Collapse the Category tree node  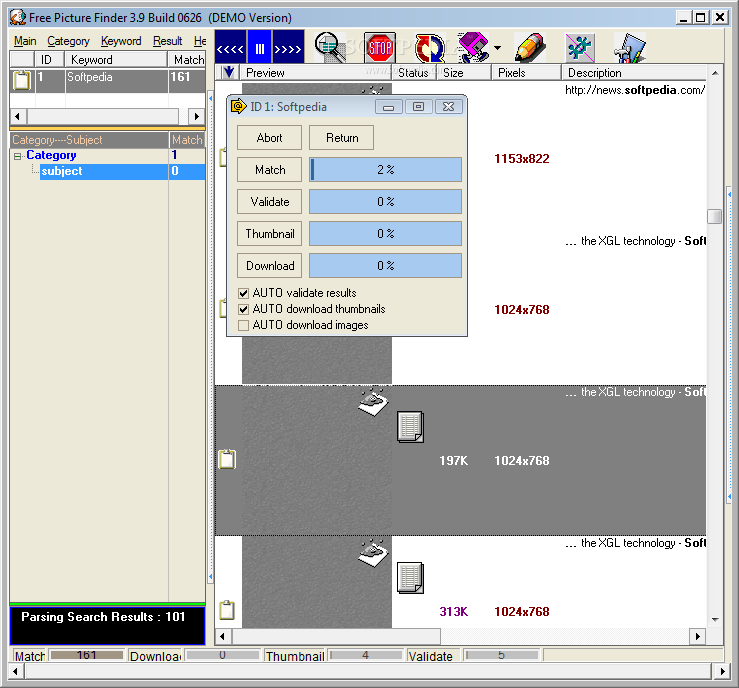click(x=17, y=156)
